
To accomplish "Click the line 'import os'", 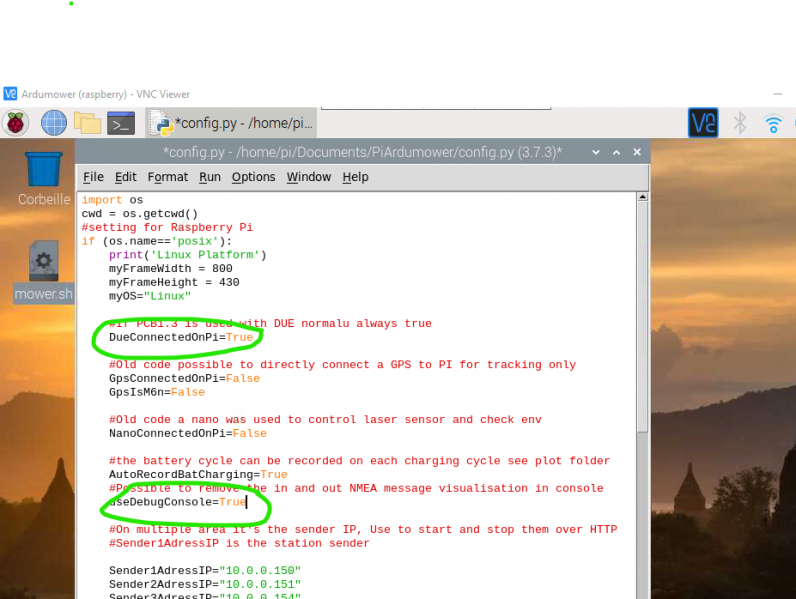I will pos(112,200).
